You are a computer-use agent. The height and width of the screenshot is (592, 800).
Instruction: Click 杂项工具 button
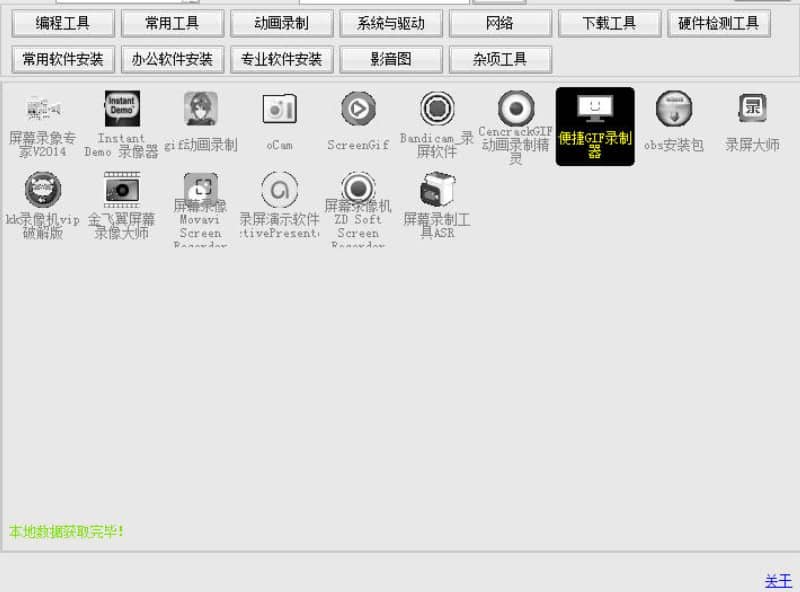pyautogui.click(x=500, y=60)
